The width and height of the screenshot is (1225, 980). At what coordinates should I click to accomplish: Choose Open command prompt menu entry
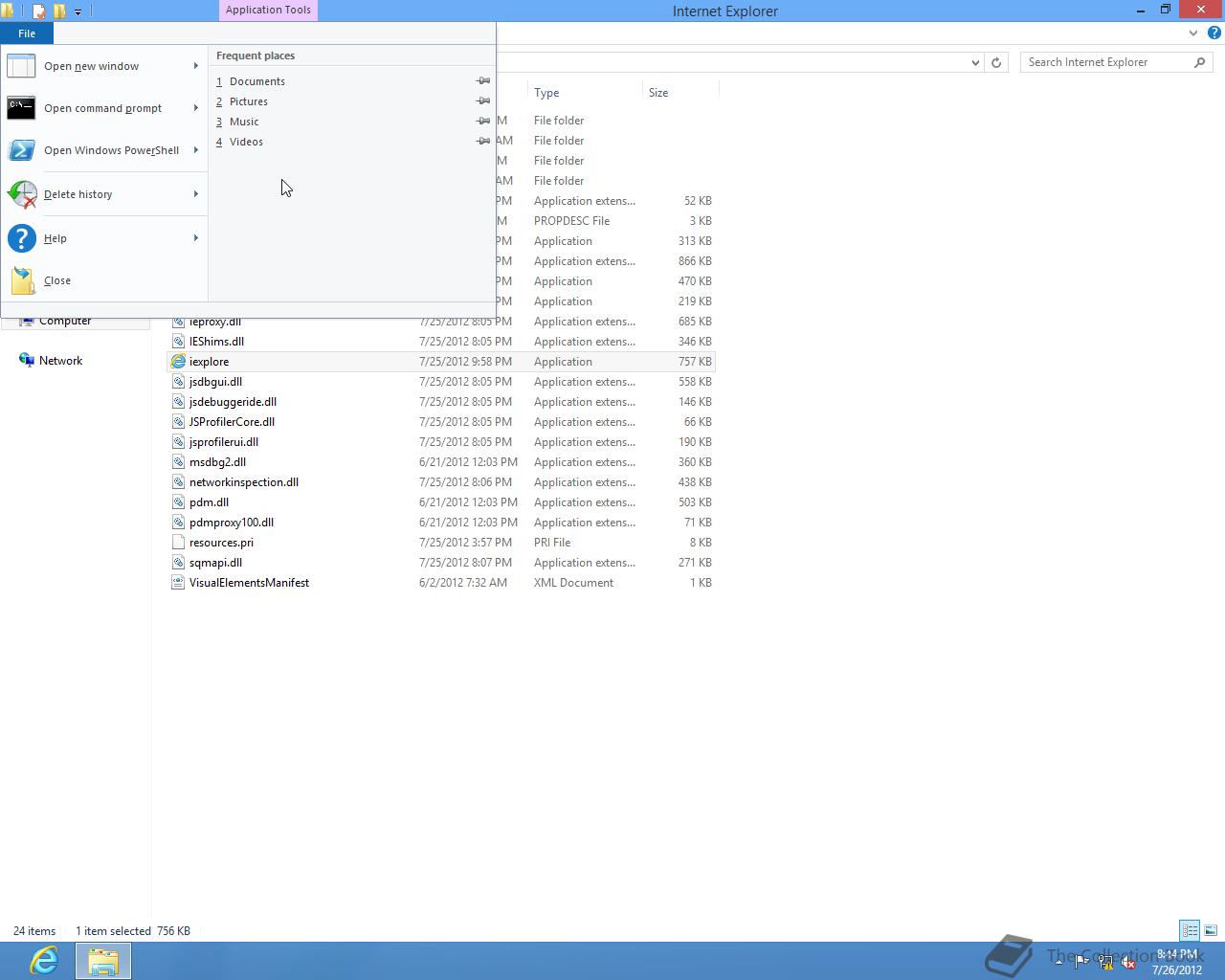(104, 108)
